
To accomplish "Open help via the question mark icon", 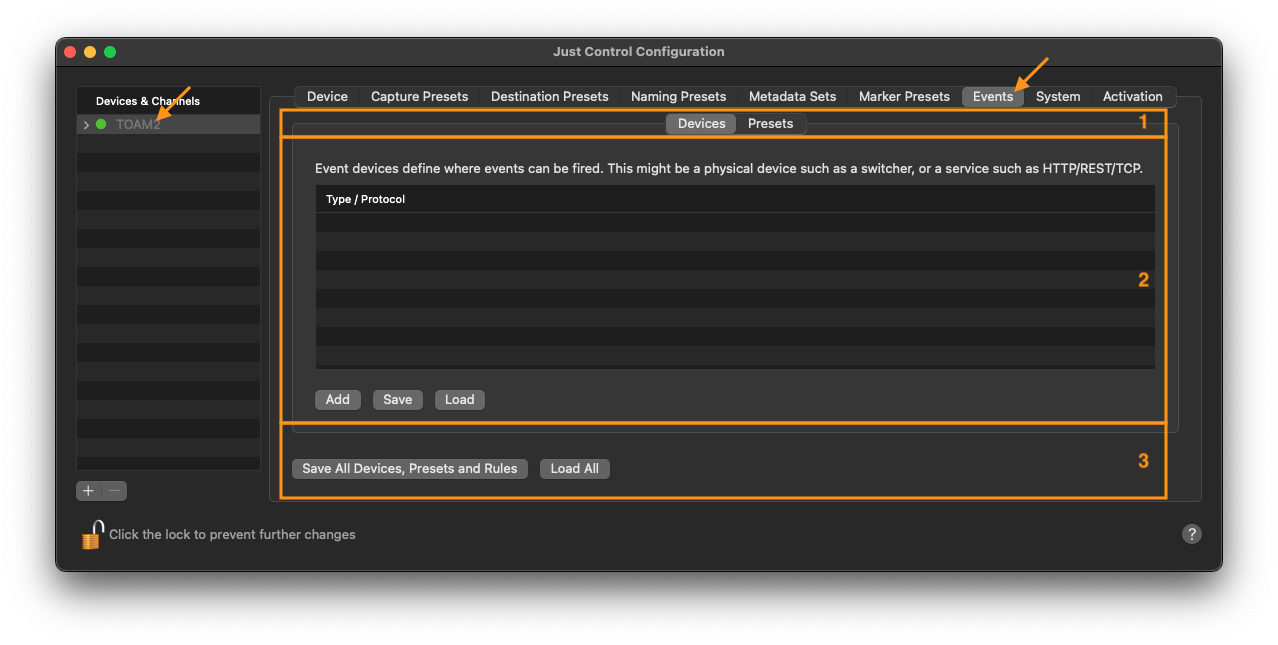I will [1191, 534].
